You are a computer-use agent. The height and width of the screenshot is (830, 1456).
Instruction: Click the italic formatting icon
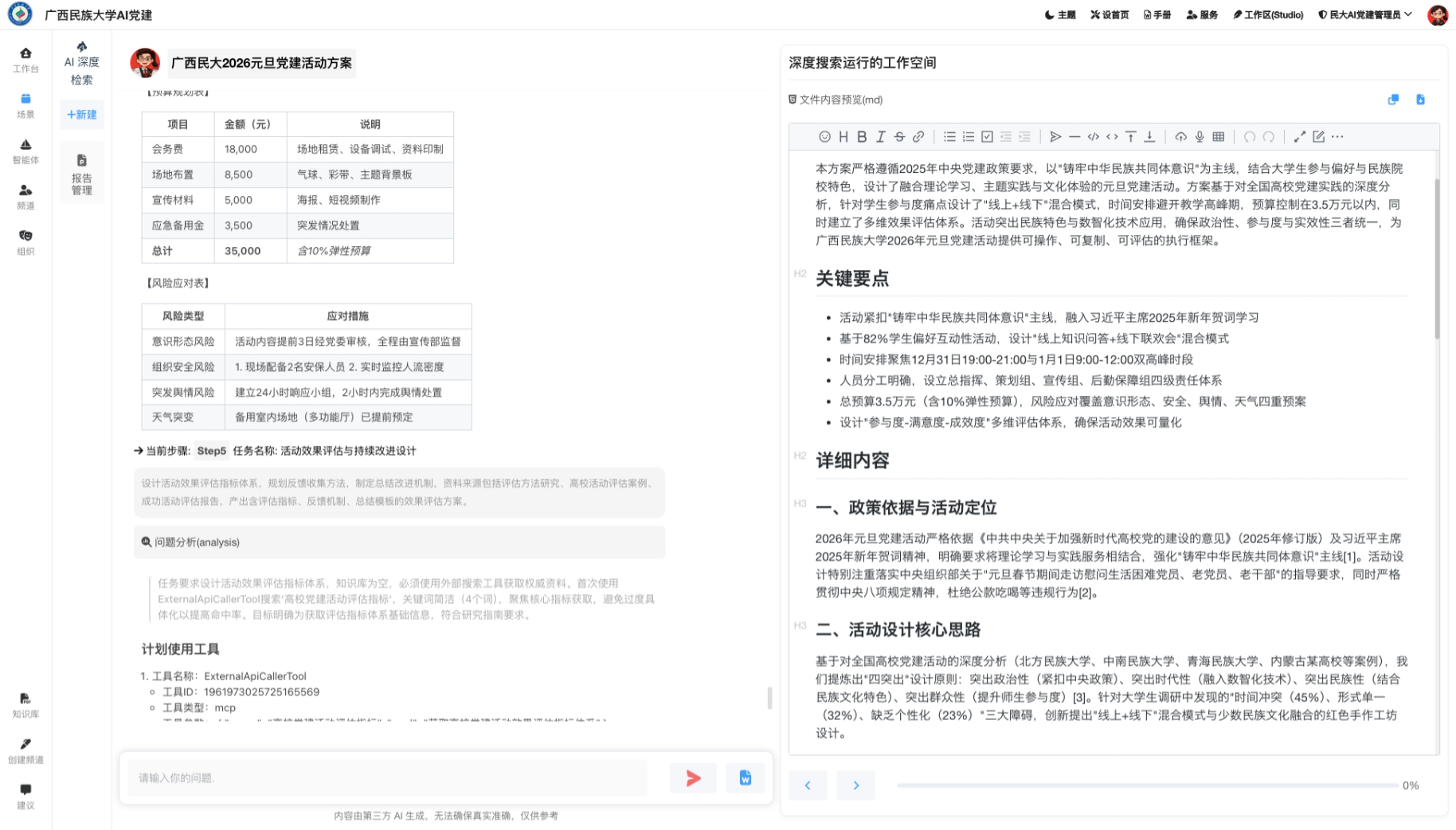tap(880, 137)
